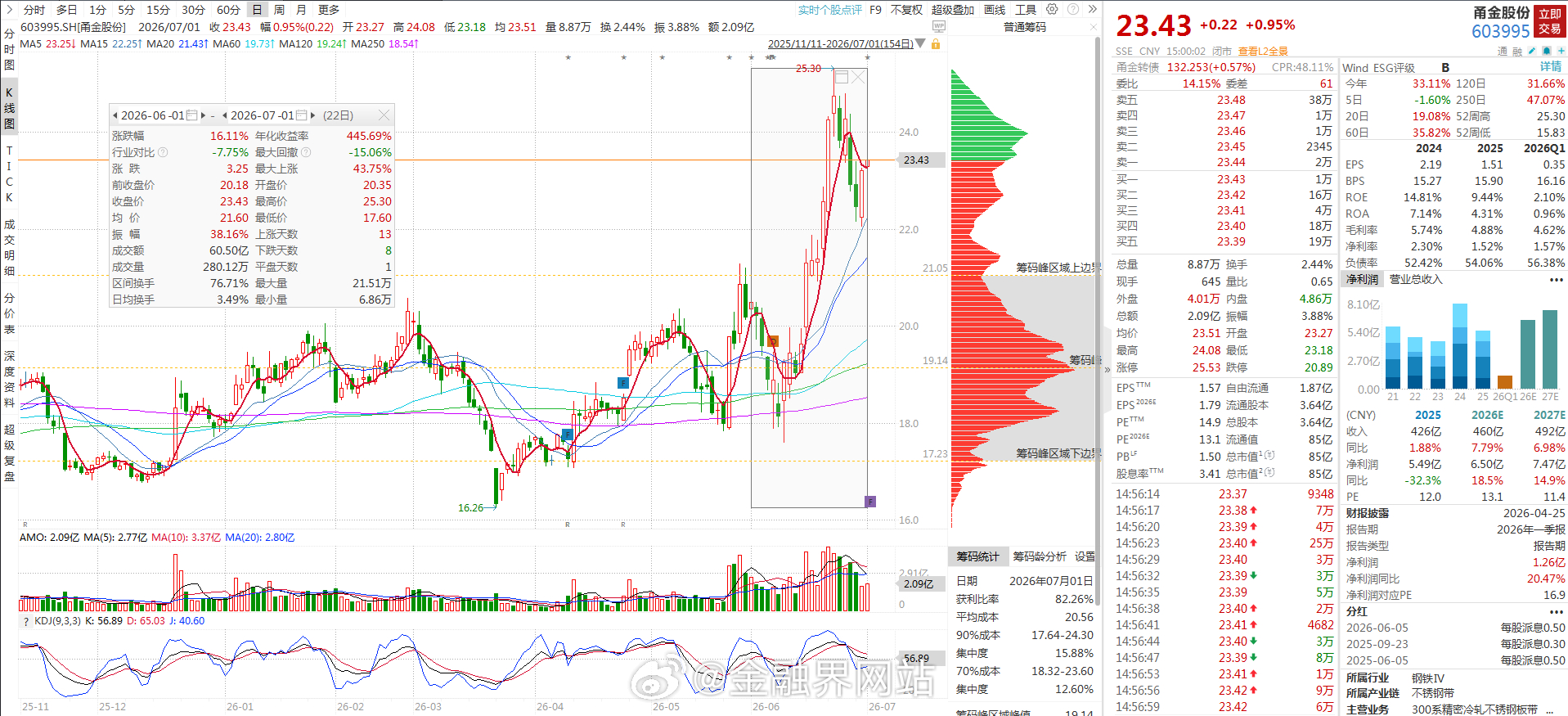Open the 超级复盘 sidebar view
The image size is (1568, 716).
(9, 453)
